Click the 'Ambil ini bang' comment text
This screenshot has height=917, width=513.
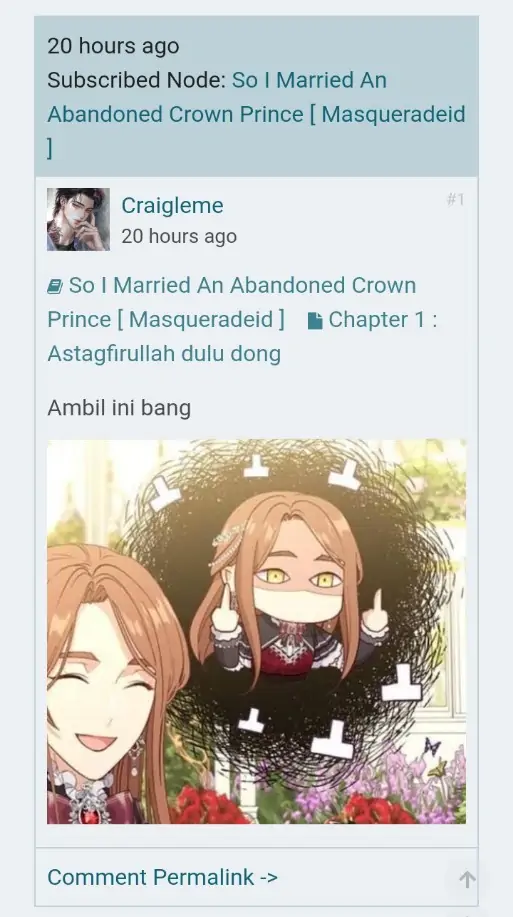(119, 408)
